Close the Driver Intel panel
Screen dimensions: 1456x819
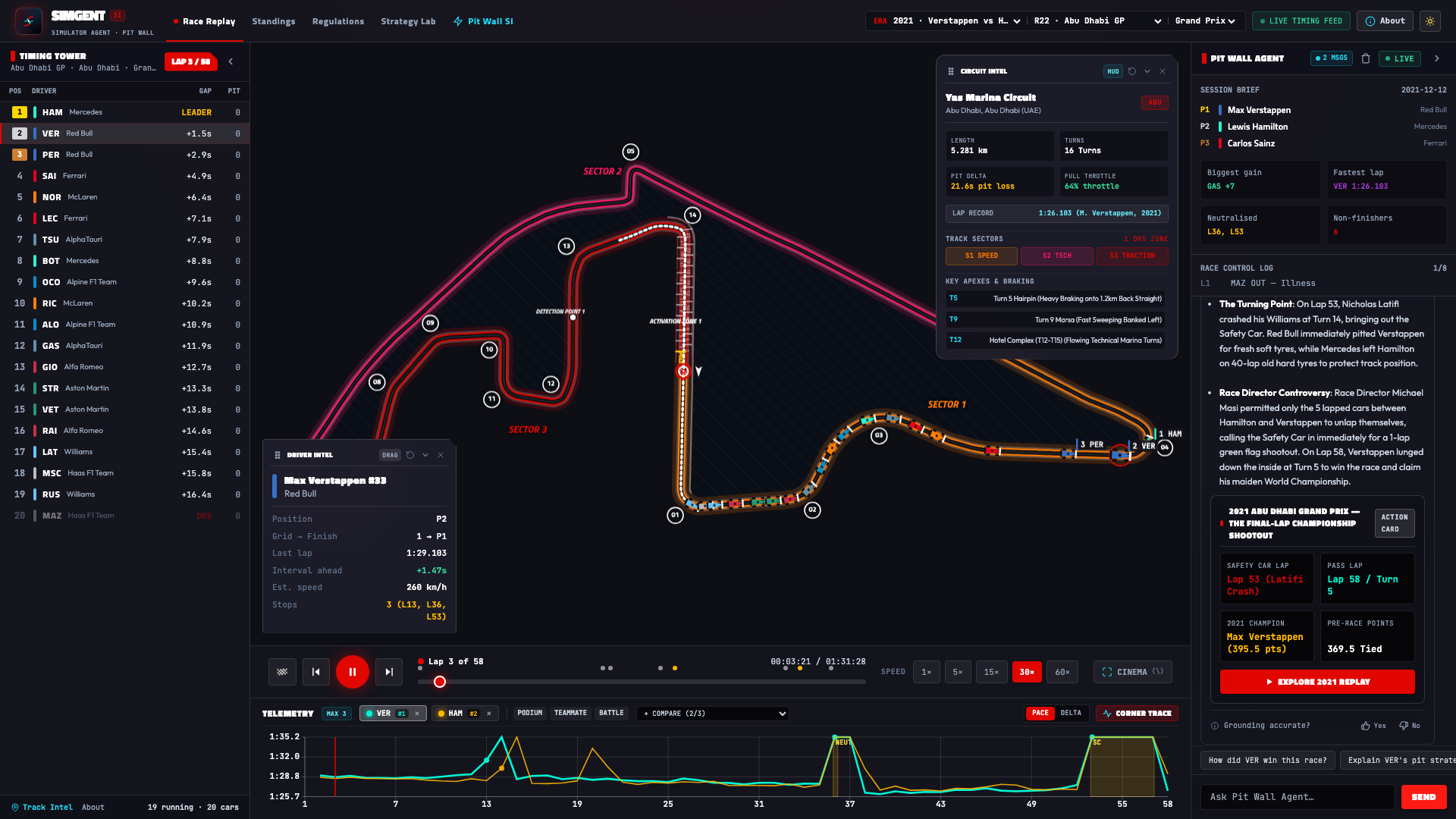click(x=441, y=455)
